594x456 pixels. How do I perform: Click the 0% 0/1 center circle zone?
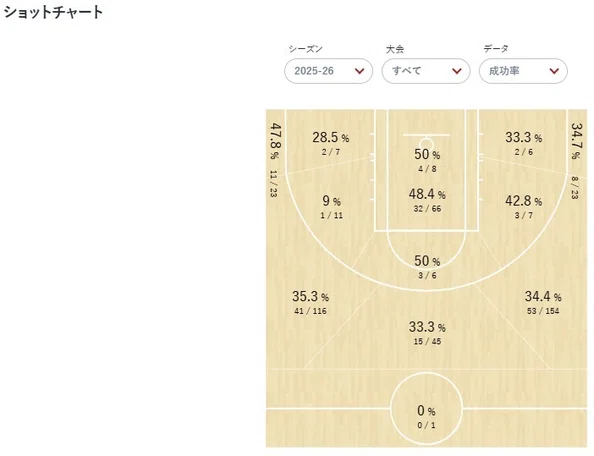tap(426, 416)
